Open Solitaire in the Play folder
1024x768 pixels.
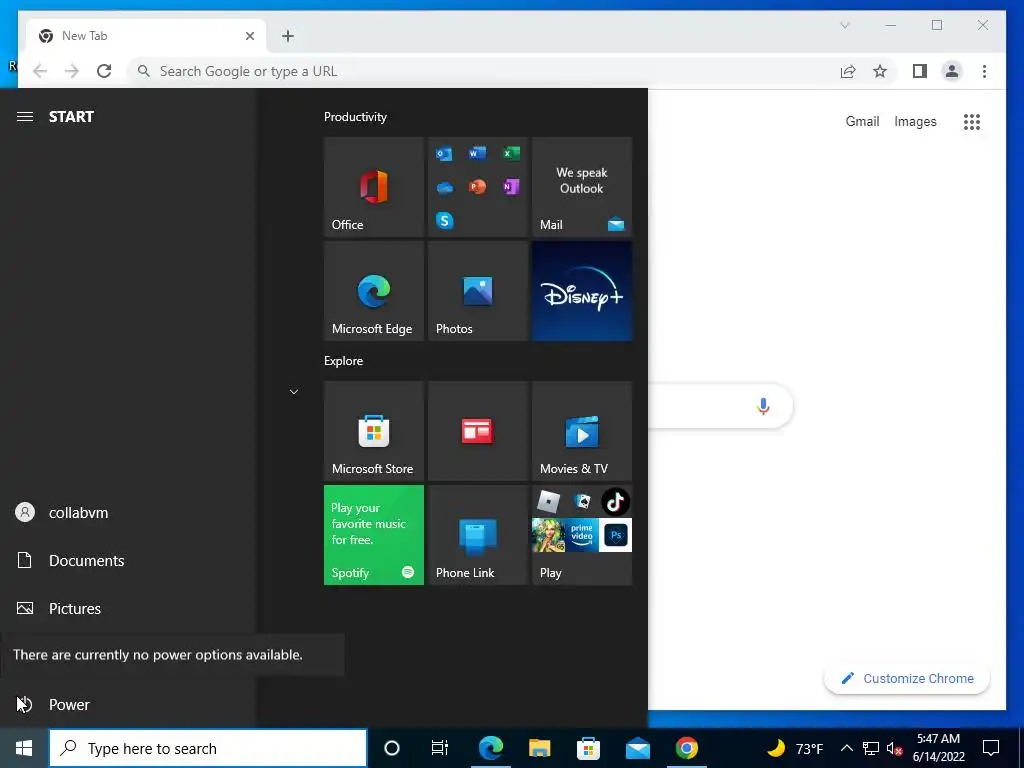tap(582, 502)
